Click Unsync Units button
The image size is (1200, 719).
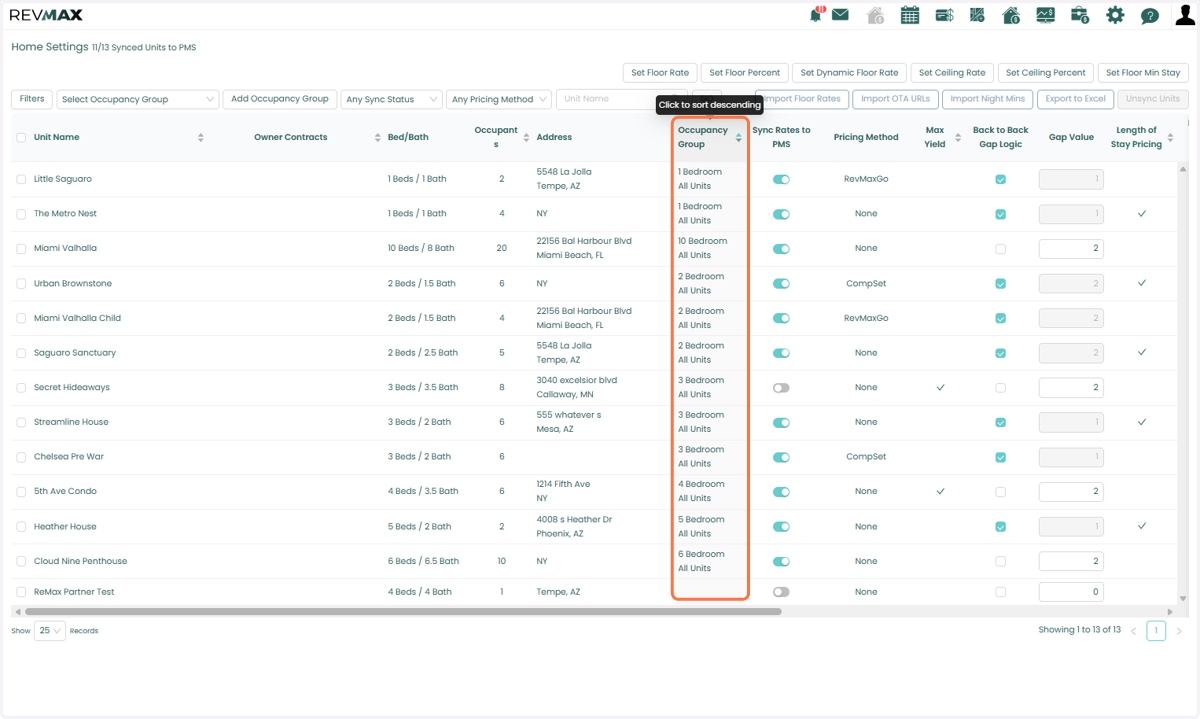[x=1153, y=99]
